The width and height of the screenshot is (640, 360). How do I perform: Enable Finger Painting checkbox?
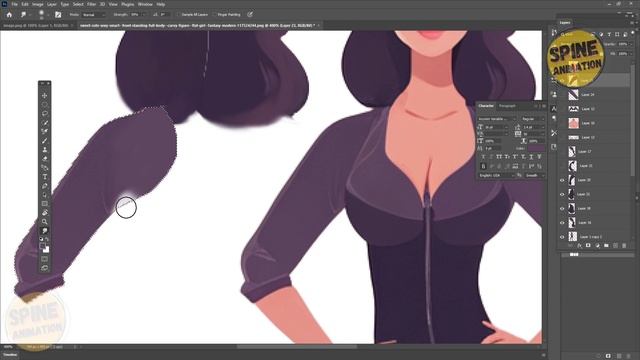click(214, 15)
